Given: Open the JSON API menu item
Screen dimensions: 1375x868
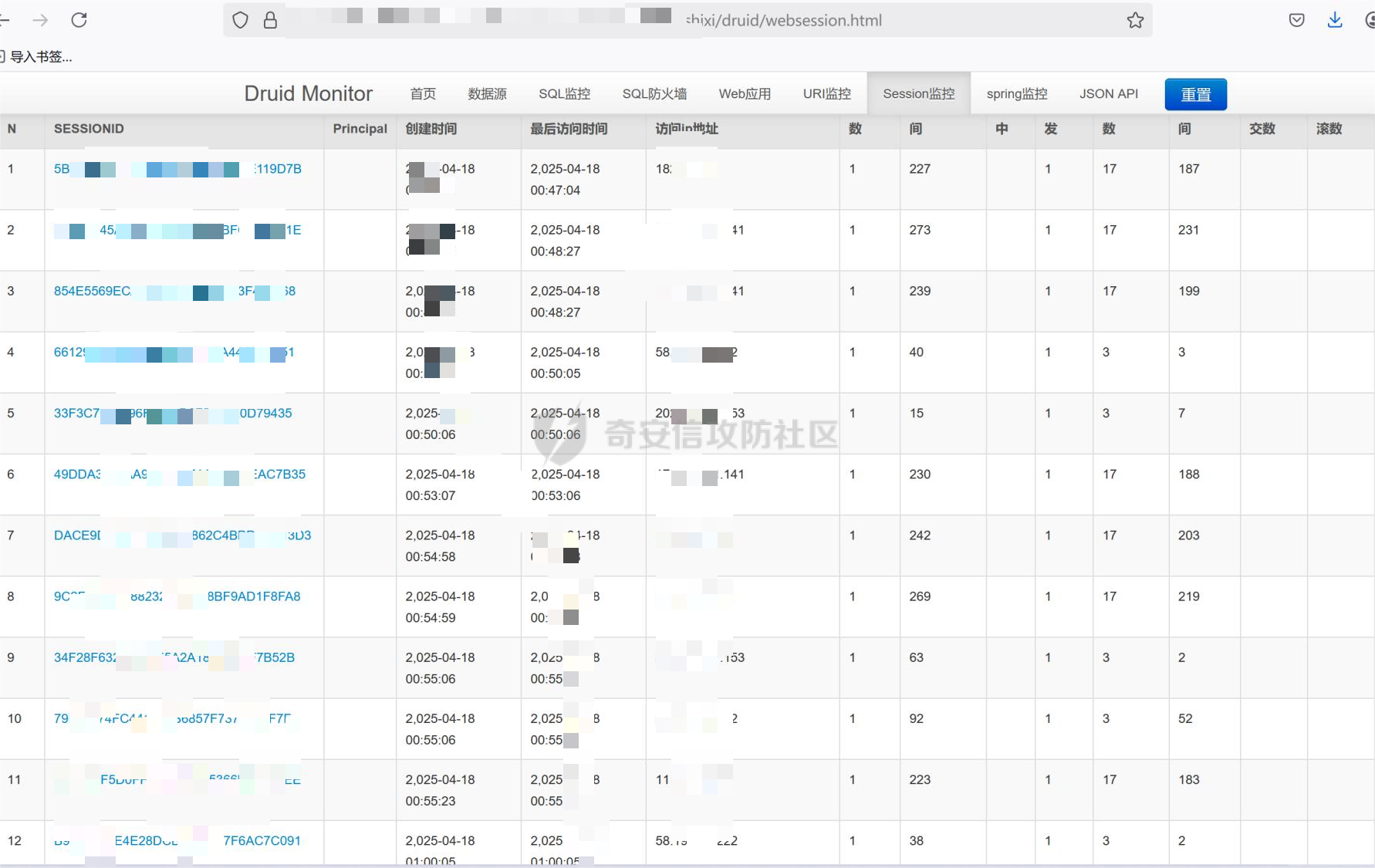Looking at the screenshot, I should pyautogui.click(x=1108, y=93).
